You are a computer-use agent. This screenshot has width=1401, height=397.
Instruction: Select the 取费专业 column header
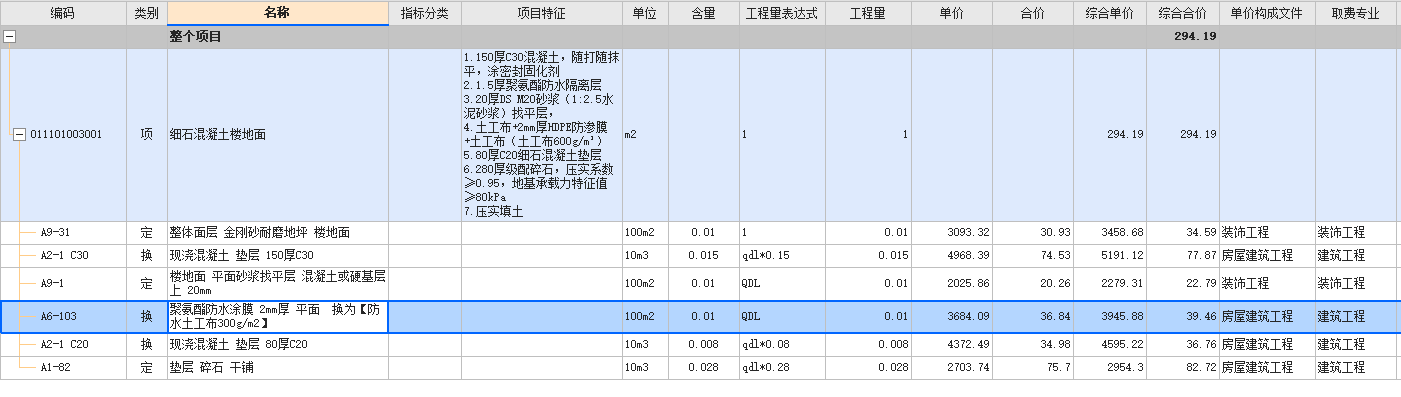pyautogui.click(x=1355, y=13)
